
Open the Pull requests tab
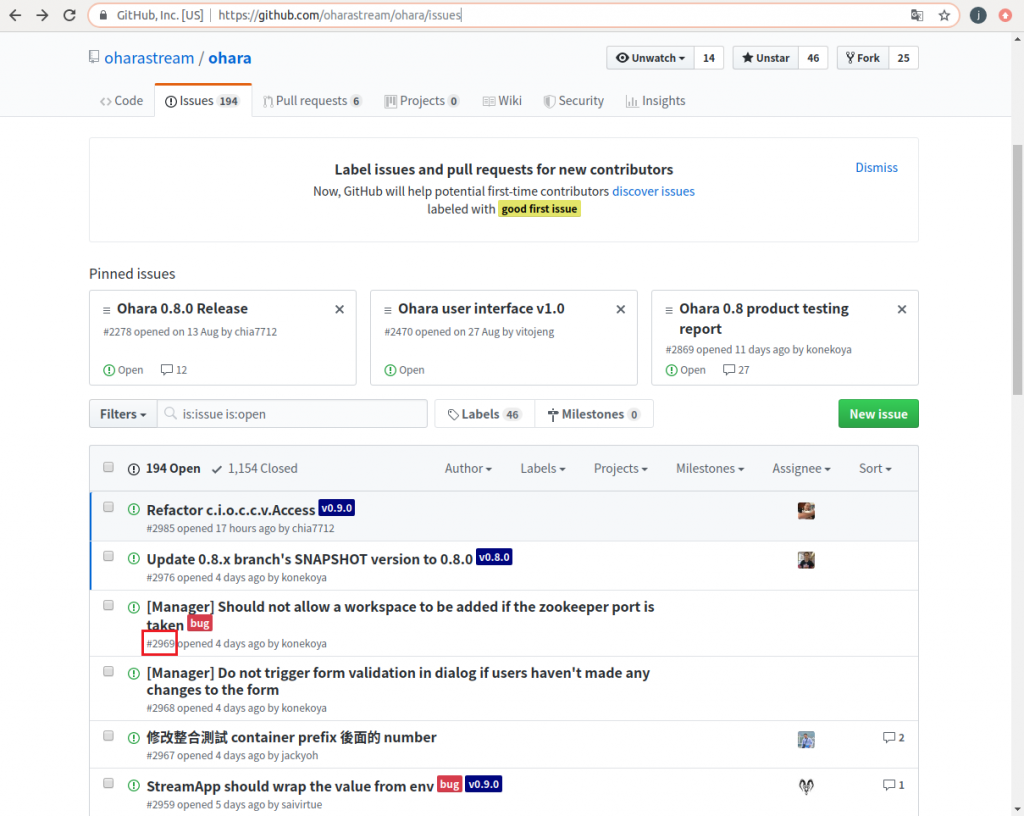click(x=312, y=101)
